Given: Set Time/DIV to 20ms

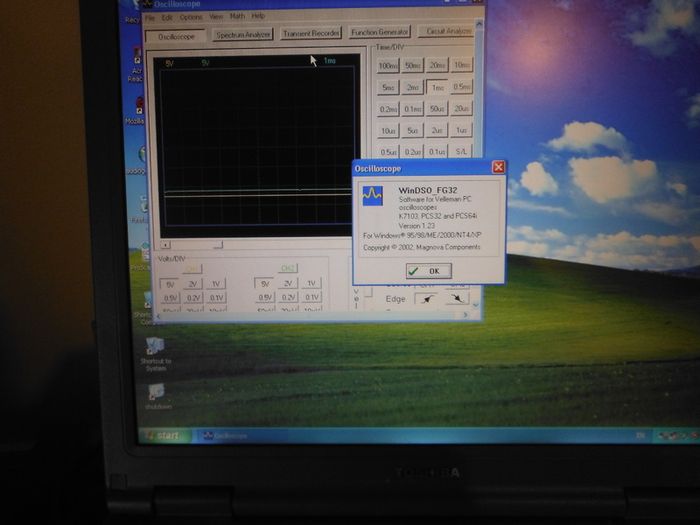Looking at the screenshot, I should coord(437,65).
